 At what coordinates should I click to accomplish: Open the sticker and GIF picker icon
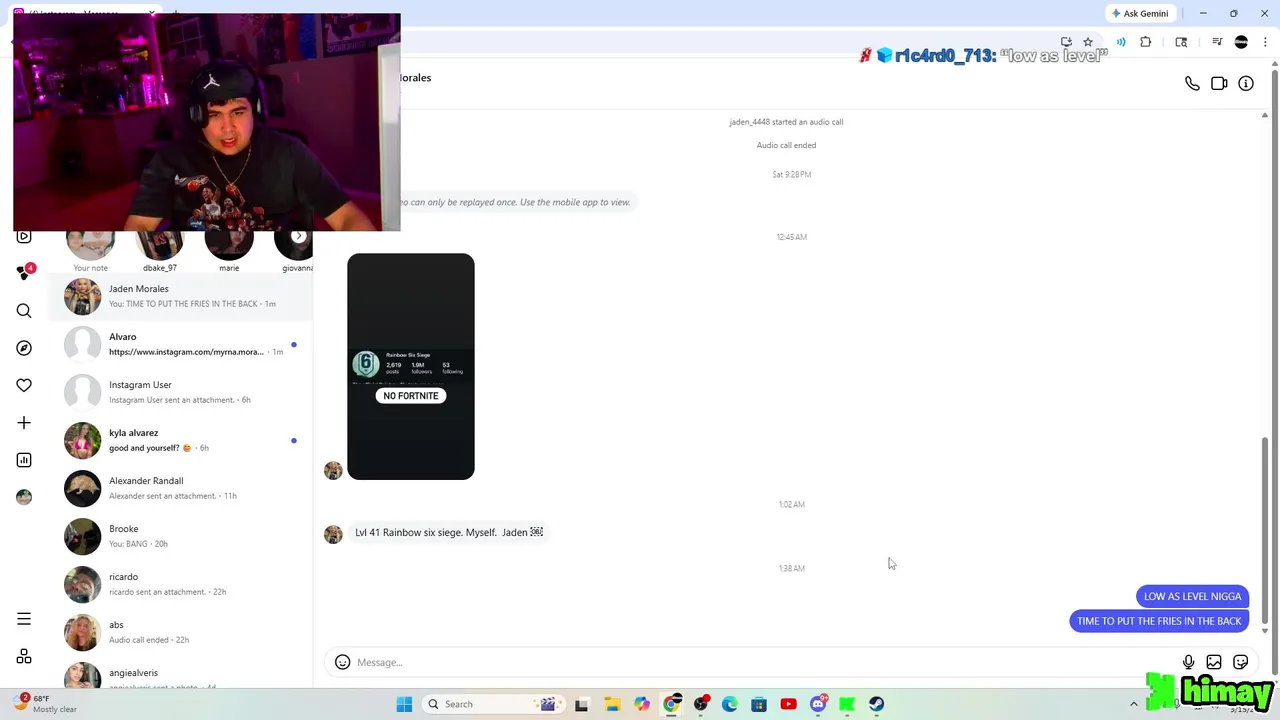pos(1241,662)
